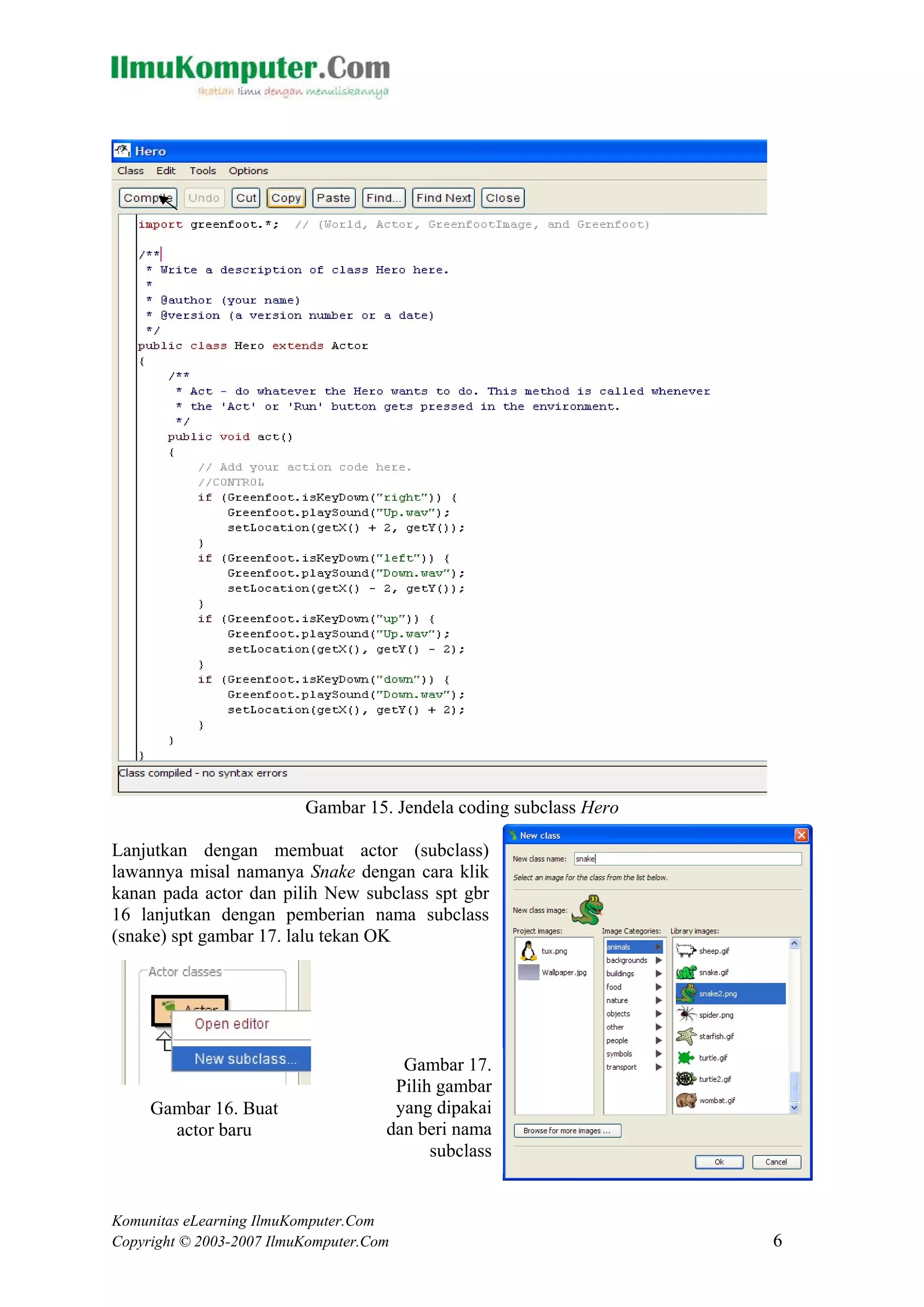Select turtle2.gif library image
The height and width of the screenshot is (1307, 924).
tap(730, 1079)
